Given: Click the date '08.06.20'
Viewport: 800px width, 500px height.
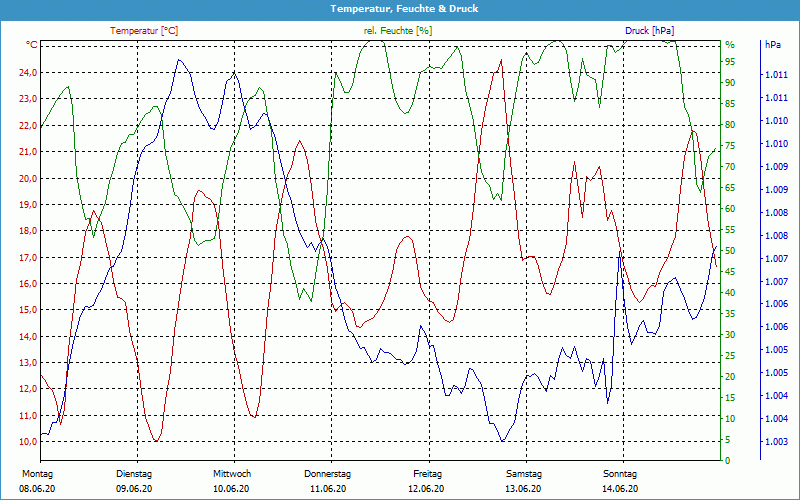Looking at the screenshot, I should (37, 489).
